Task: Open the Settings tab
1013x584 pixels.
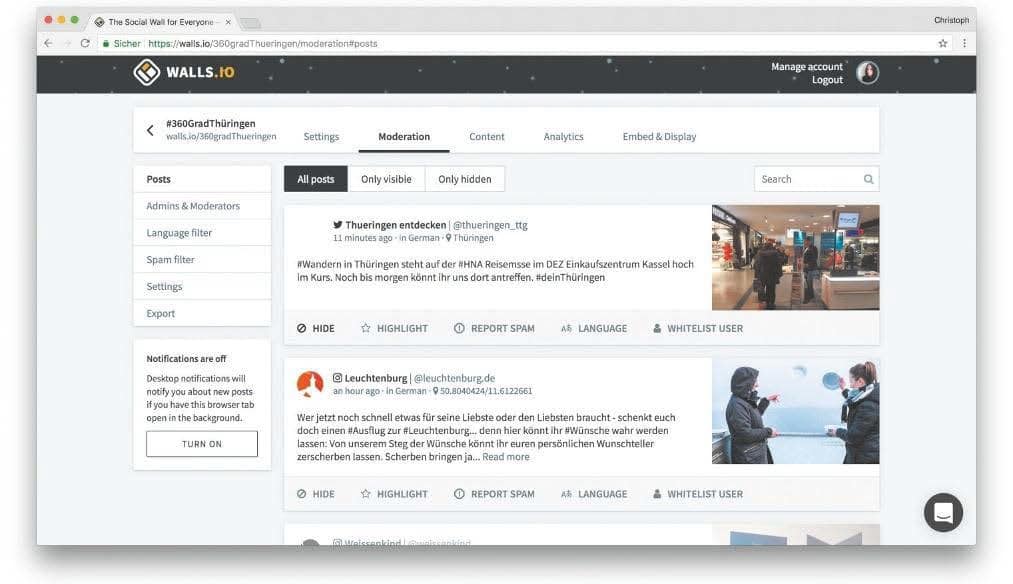Action: point(321,136)
